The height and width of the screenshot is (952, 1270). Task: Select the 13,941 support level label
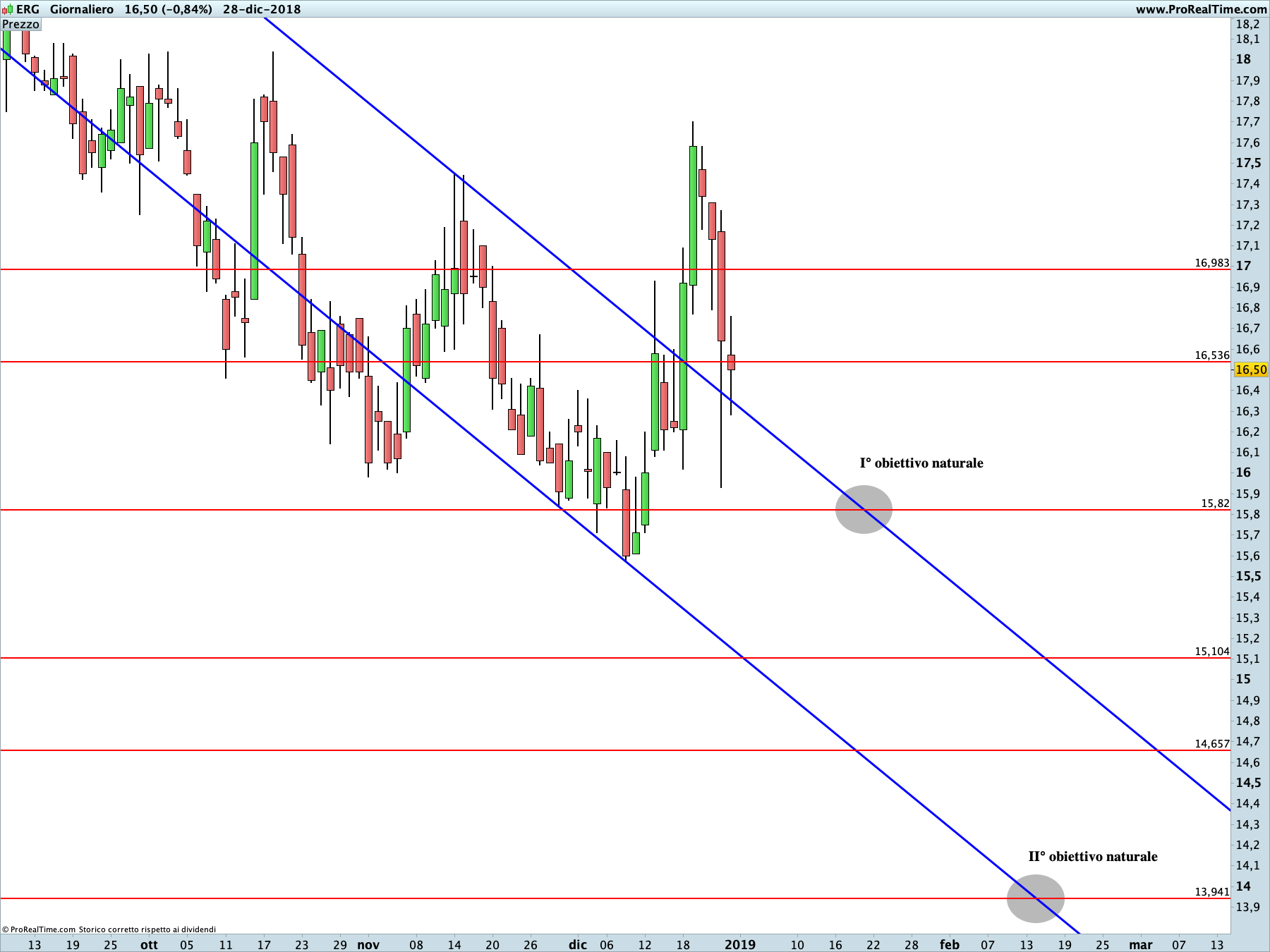(x=1211, y=892)
